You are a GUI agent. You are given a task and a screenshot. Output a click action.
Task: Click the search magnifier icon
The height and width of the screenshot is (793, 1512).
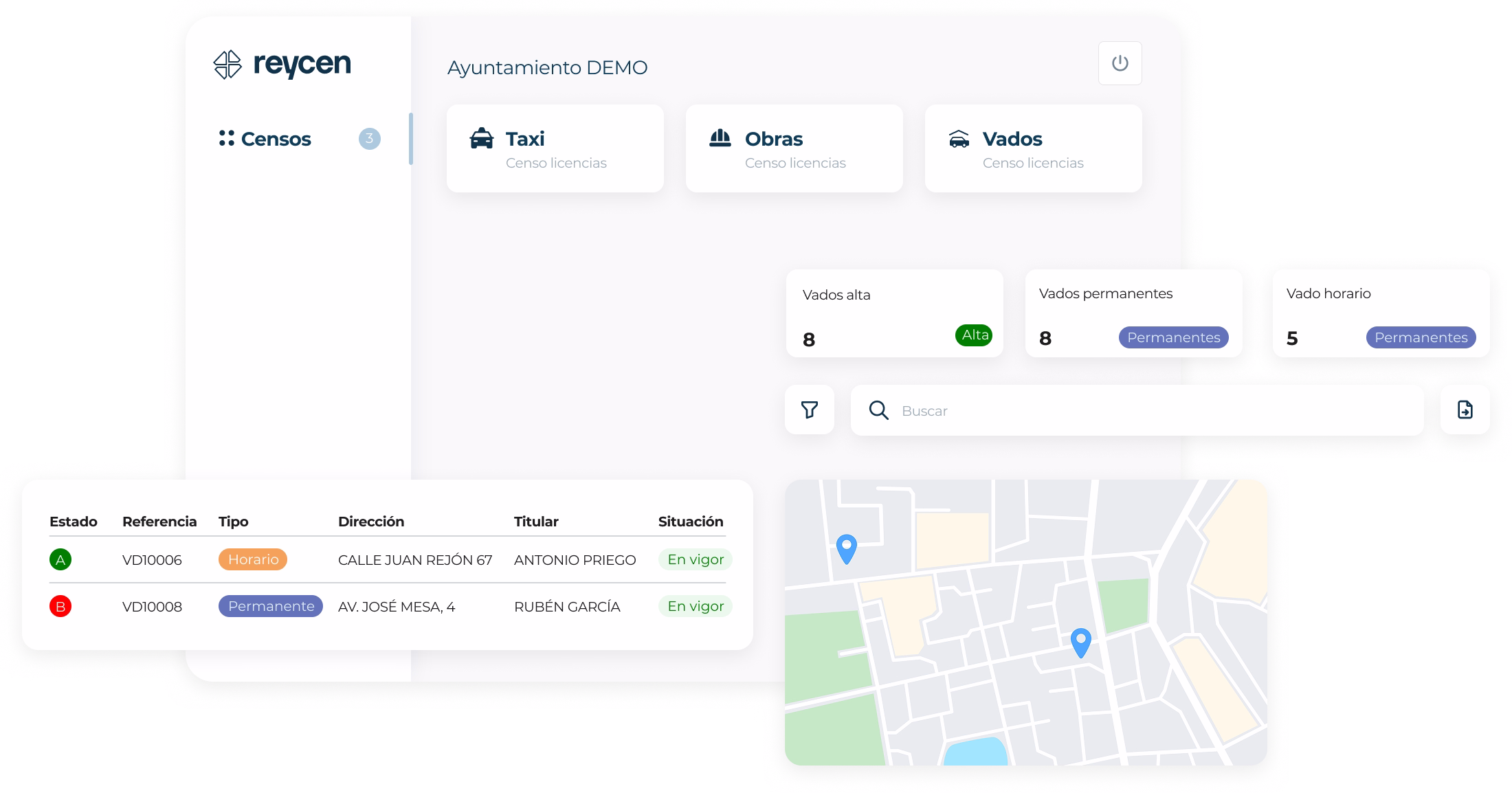tap(879, 410)
